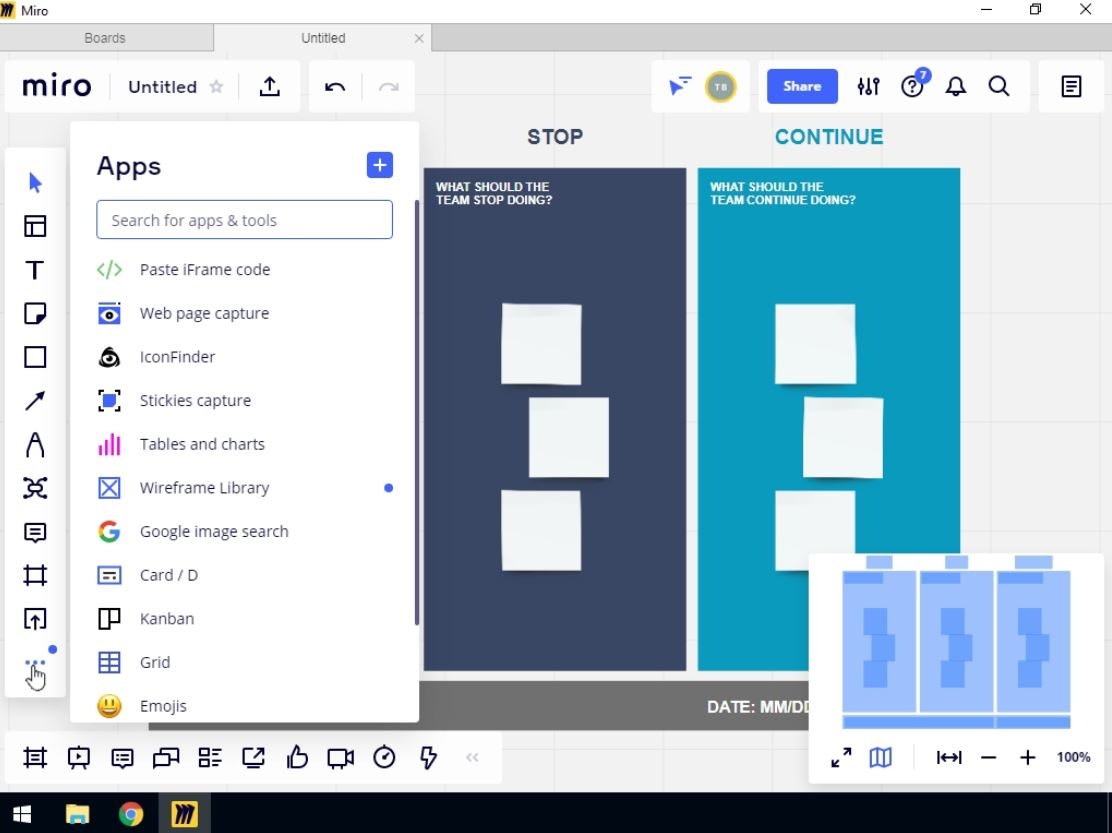
Task: Click the screen sharing icon
Action: tap(253, 758)
